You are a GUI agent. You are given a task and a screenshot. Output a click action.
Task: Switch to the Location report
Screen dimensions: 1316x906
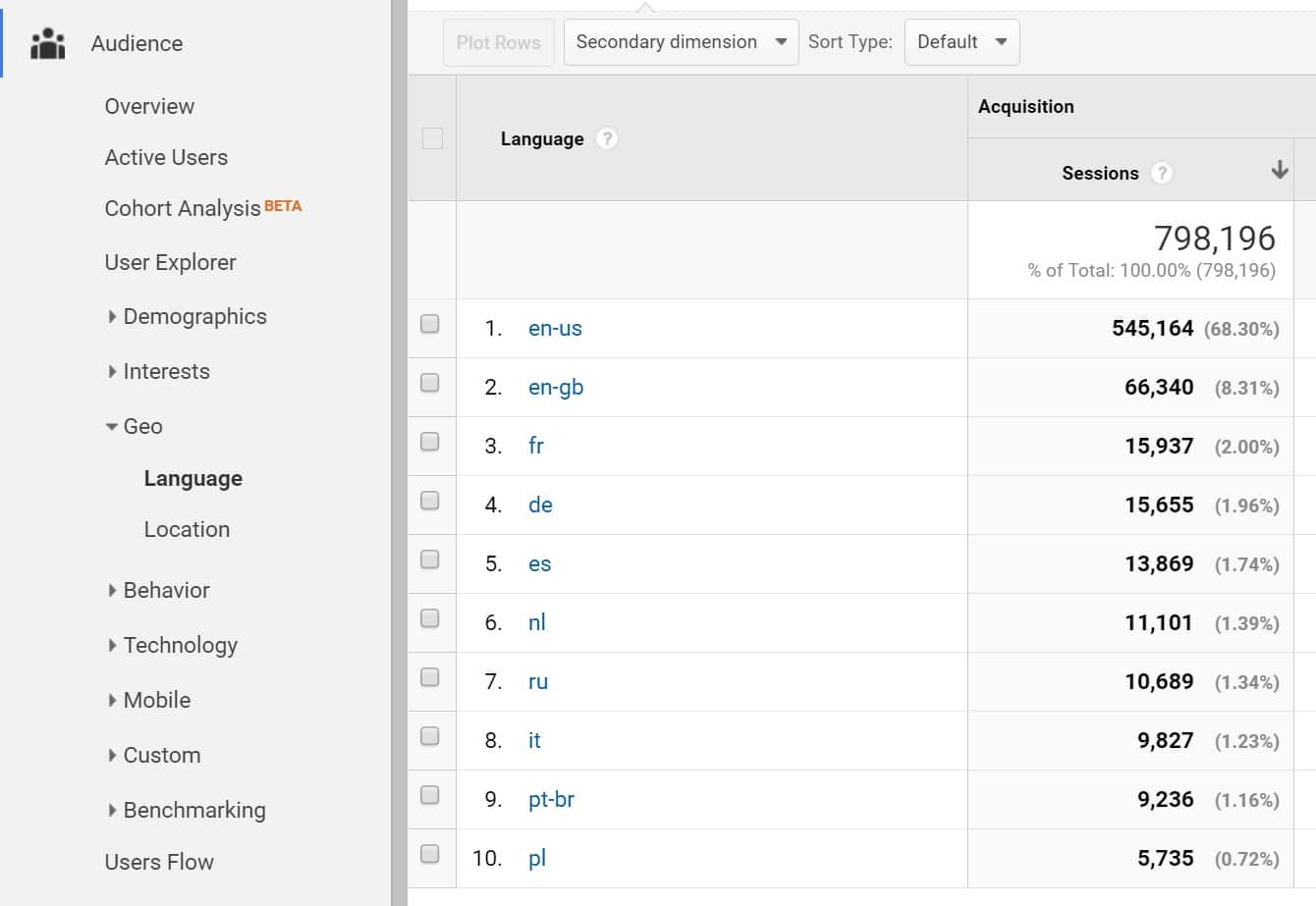tap(187, 529)
